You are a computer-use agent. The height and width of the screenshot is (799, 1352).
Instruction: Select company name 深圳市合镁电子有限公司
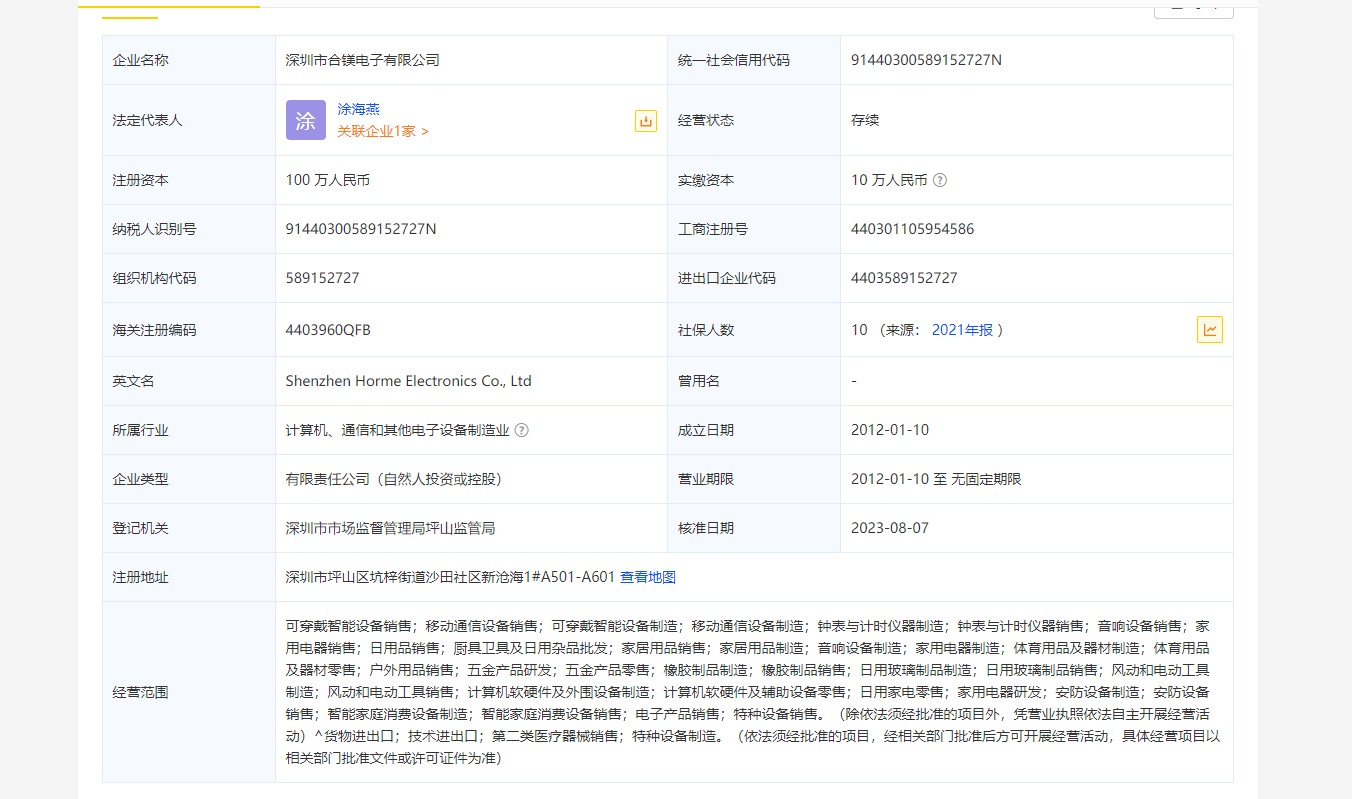coord(363,60)
